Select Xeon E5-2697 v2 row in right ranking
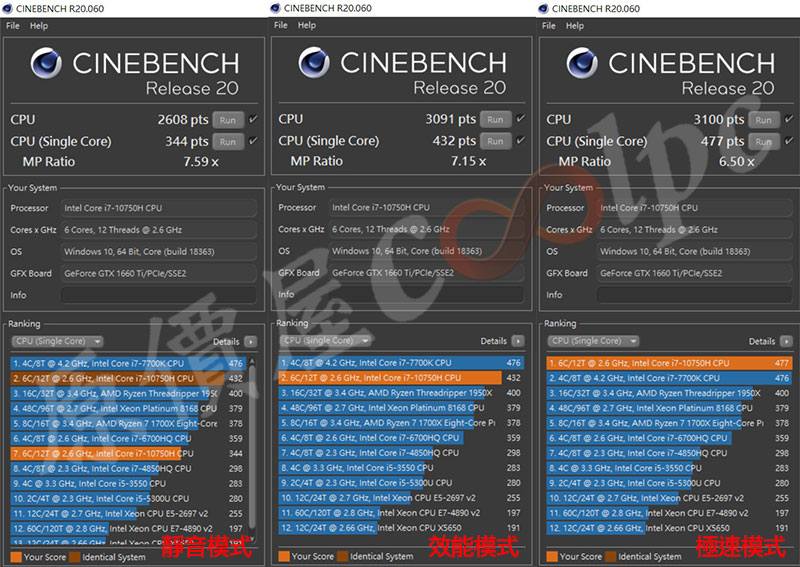The width and height of the screenshot is (800, 567). click(x=669, y=498)
